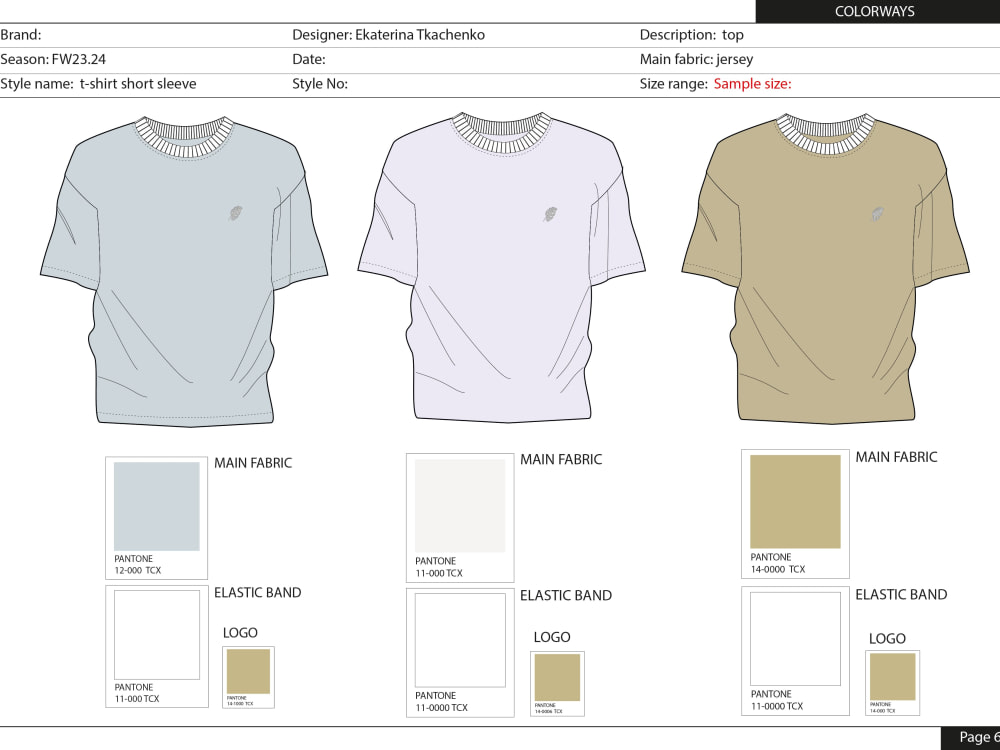Pick logo swatch labeled 14-1000 TCX
The image size is (1000, 750).
[x=249, y=672]
